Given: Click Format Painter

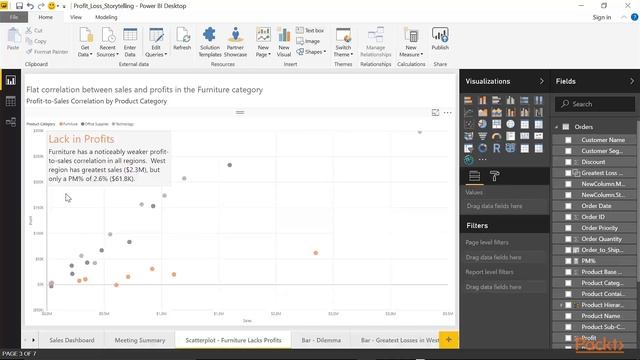Looking at the screenshot, I should 47,52.
